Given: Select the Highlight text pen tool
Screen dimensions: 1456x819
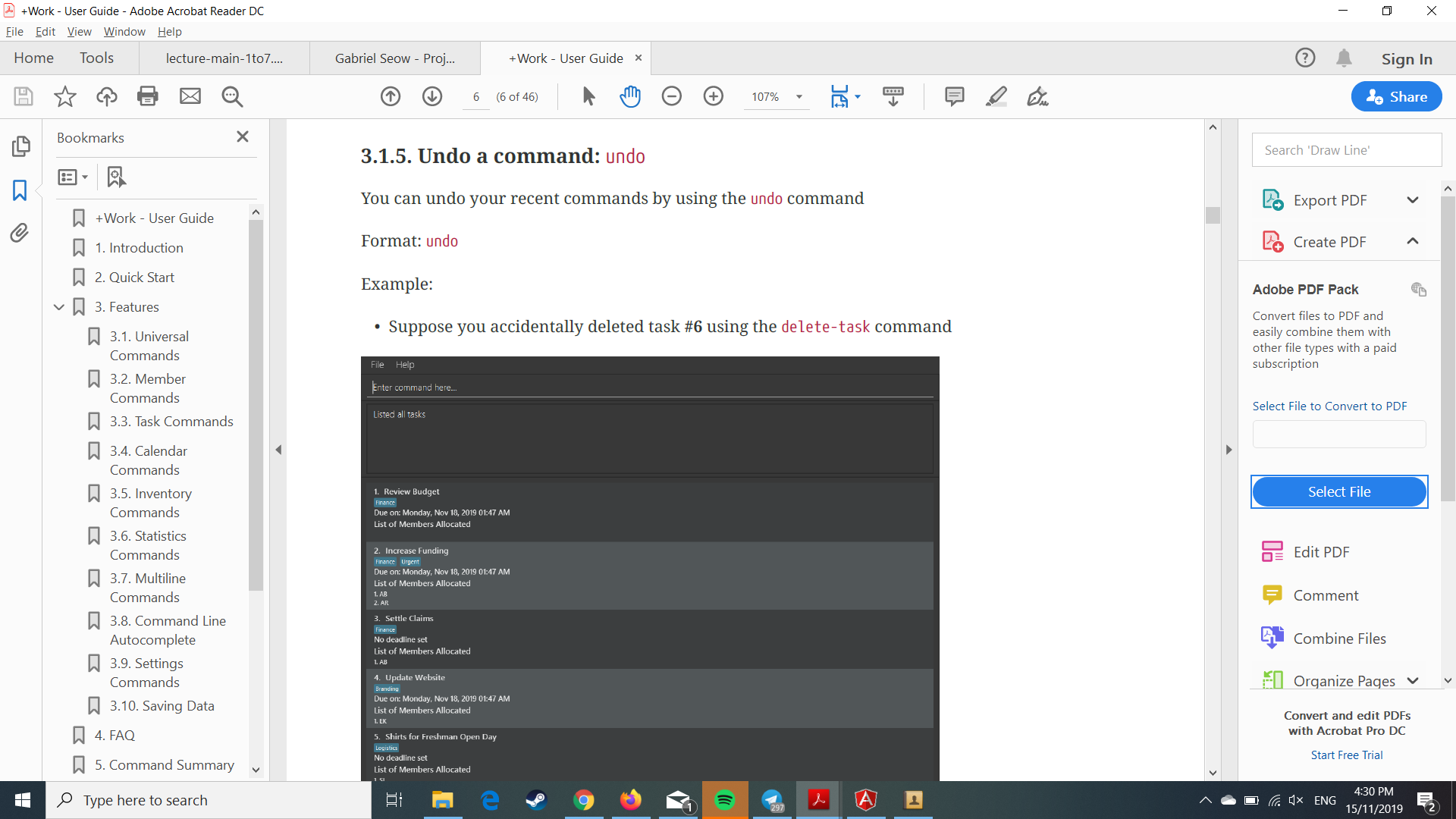Looking at the screenshot, I should click(x=996, y=96).
